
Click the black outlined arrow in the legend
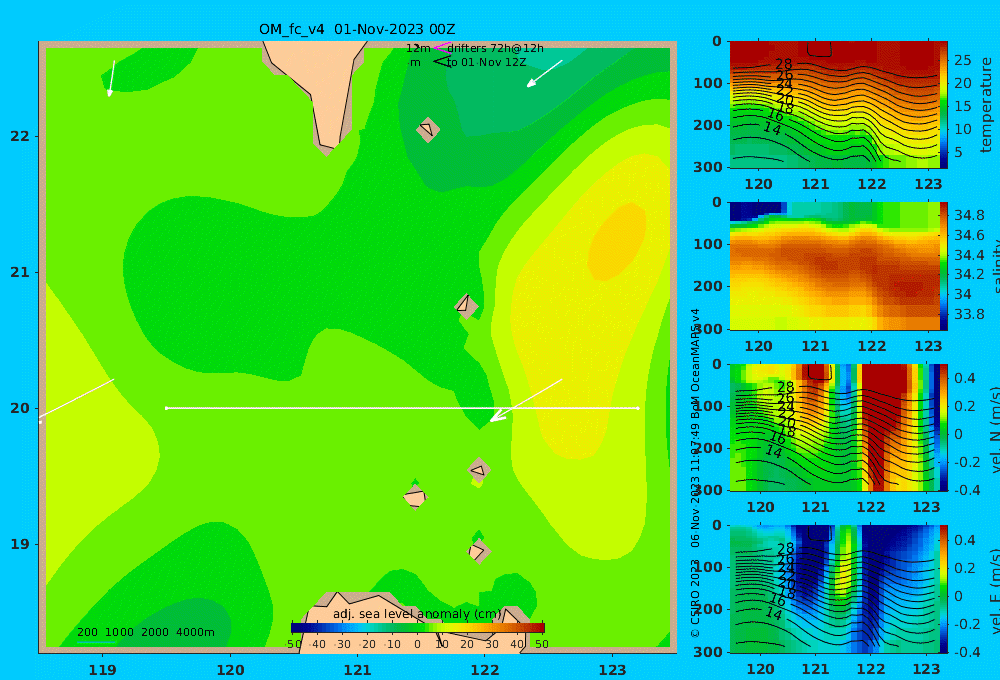441,61
